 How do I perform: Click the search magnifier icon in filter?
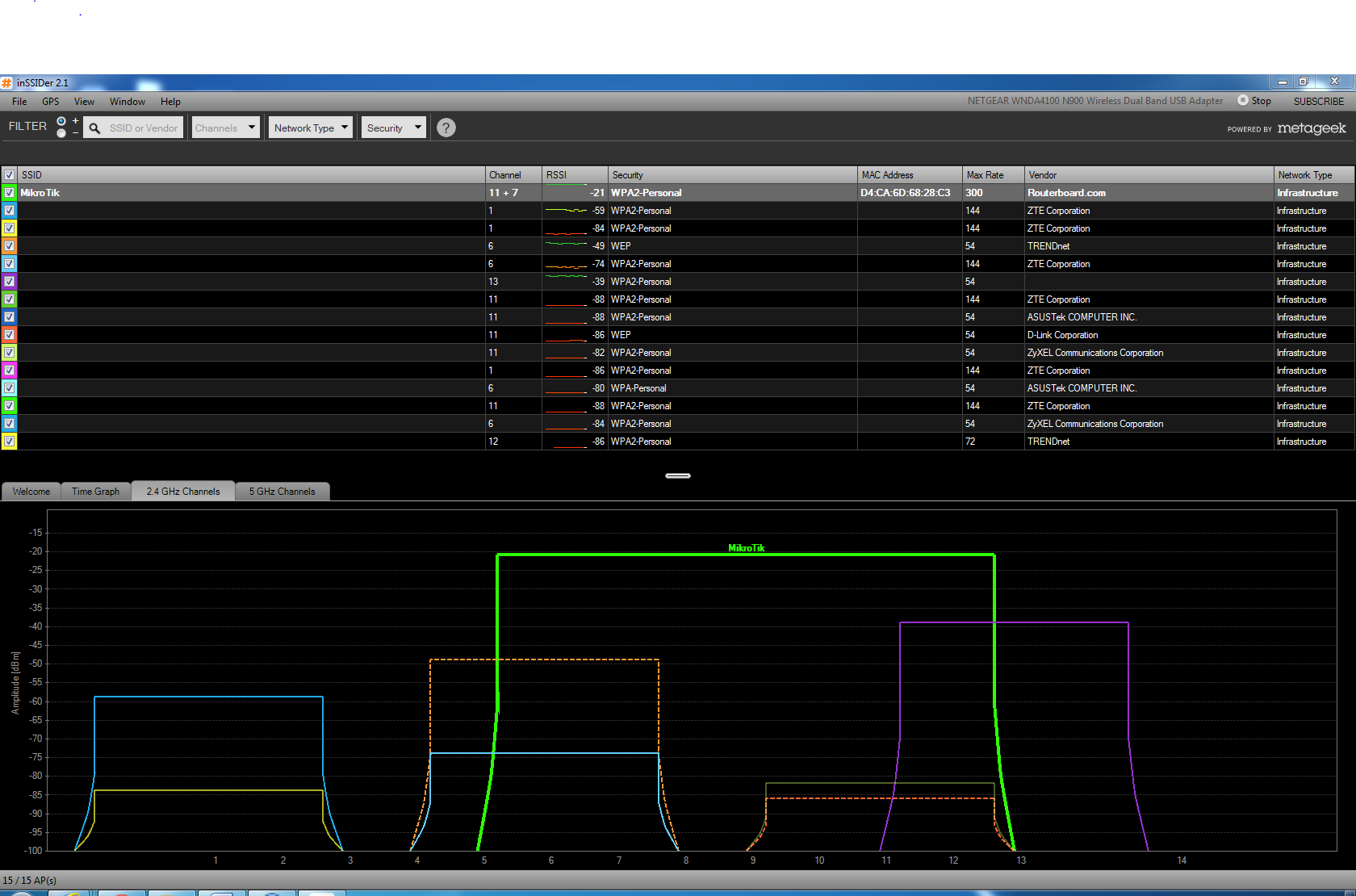(x=94, y=128)
